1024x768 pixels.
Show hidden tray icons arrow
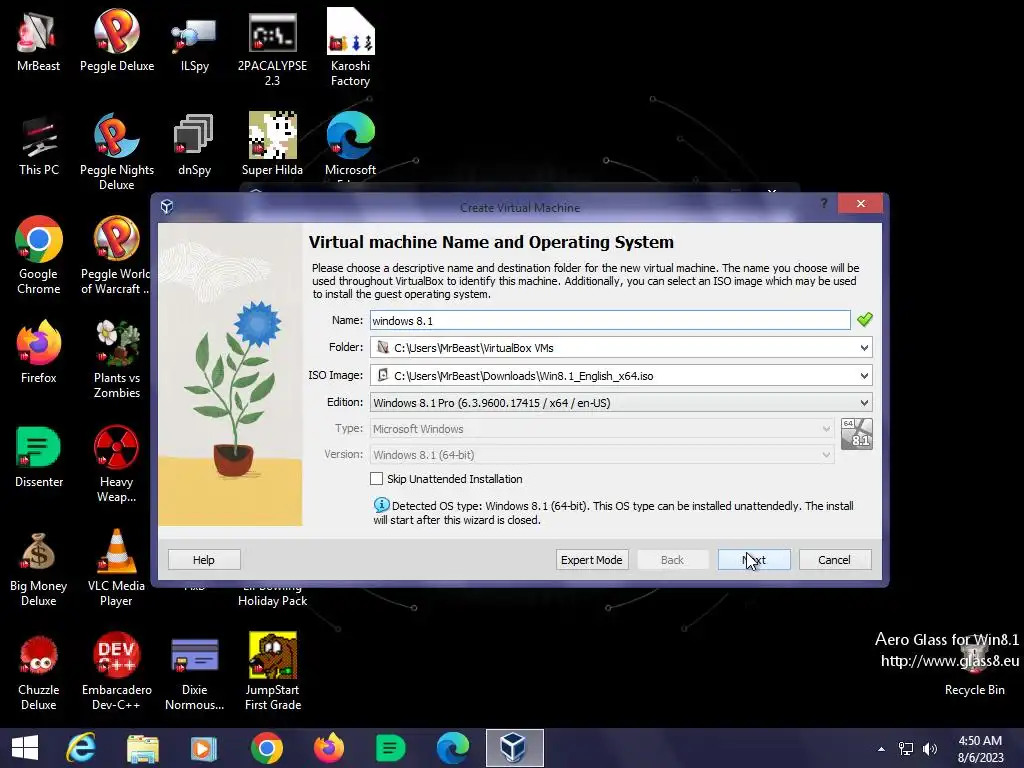pyautogui.click(x=881, y=749)
